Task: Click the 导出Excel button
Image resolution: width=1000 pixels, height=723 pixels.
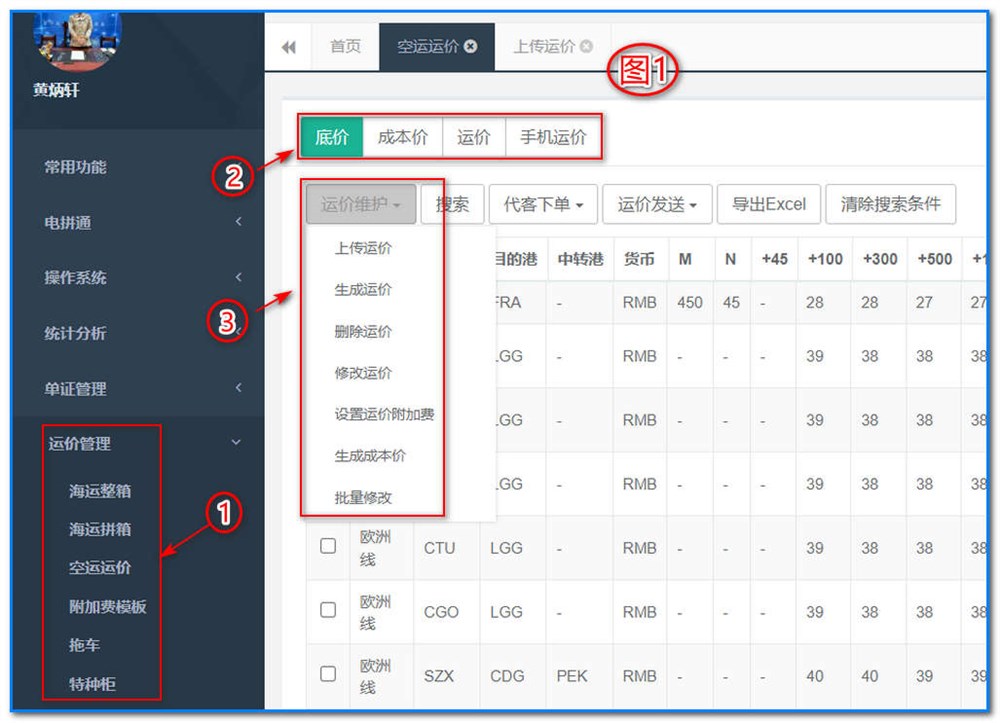Action: 769,205
